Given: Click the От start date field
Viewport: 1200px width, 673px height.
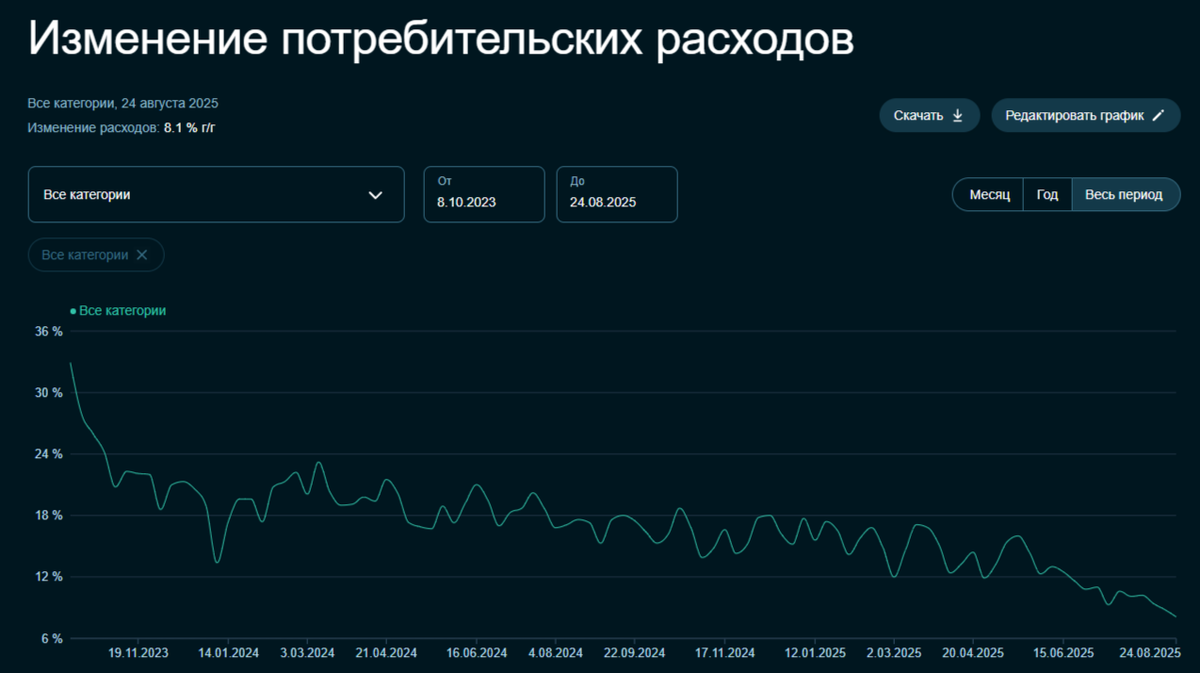Looking at the screenshot, I should (x=484, y=194).
